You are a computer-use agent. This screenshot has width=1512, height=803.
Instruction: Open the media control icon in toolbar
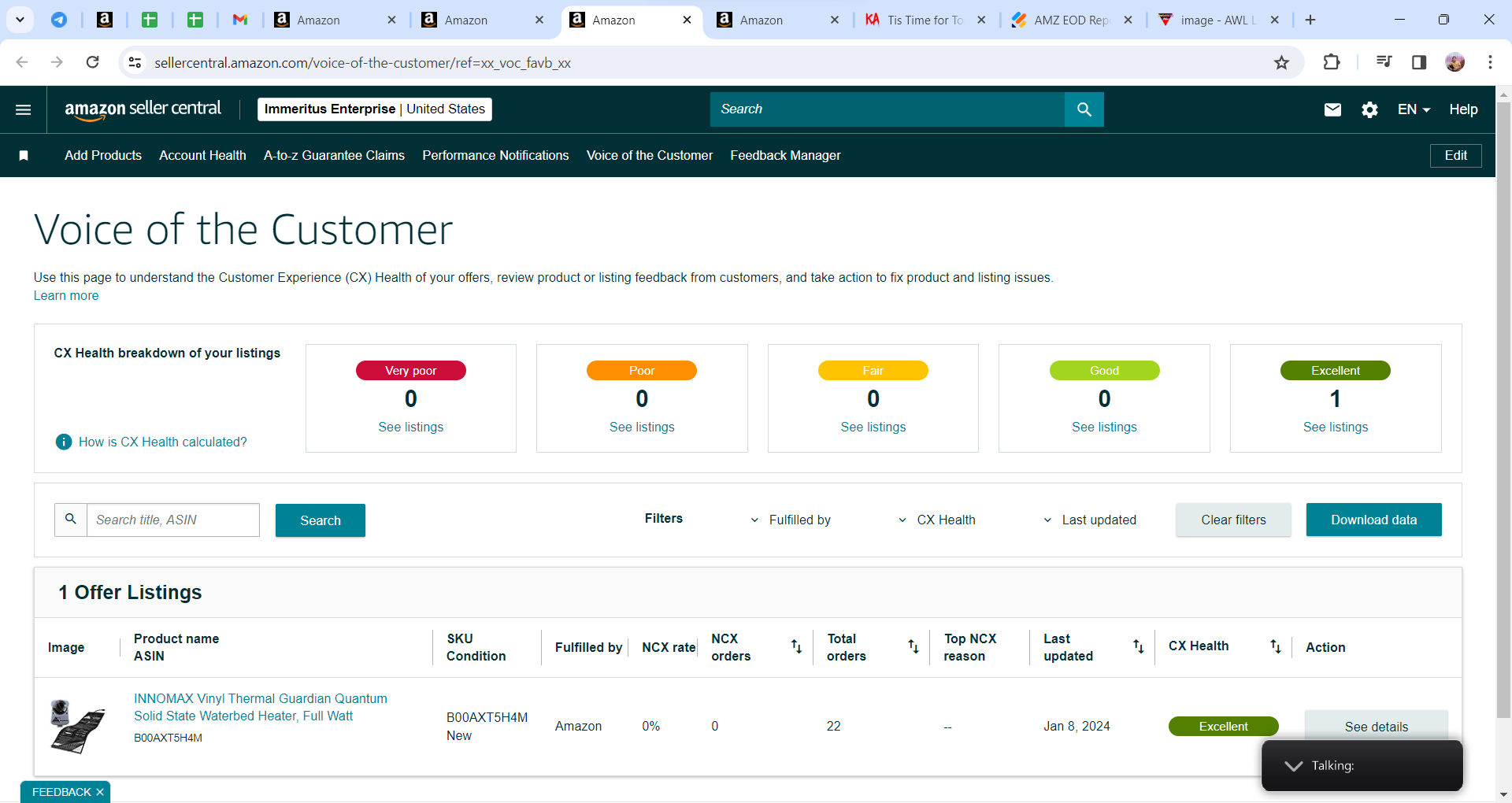1384,62
